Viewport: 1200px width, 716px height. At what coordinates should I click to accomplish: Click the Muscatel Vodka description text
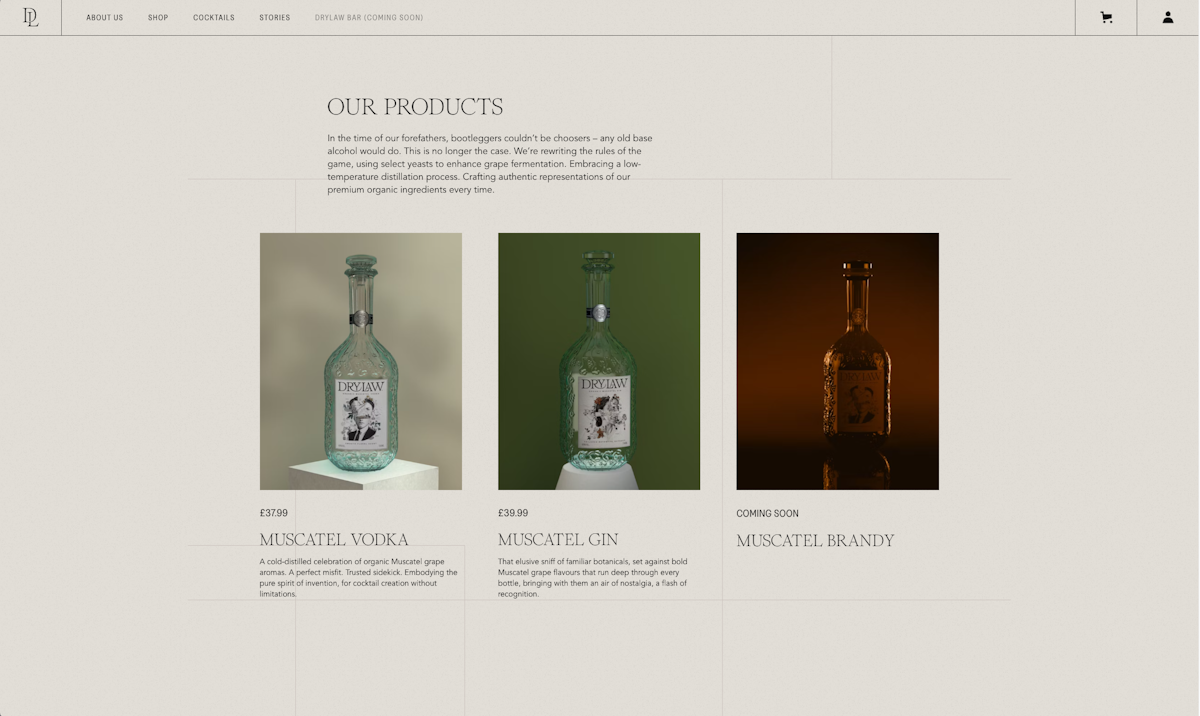pyautogui.click(x=359, y=578)
